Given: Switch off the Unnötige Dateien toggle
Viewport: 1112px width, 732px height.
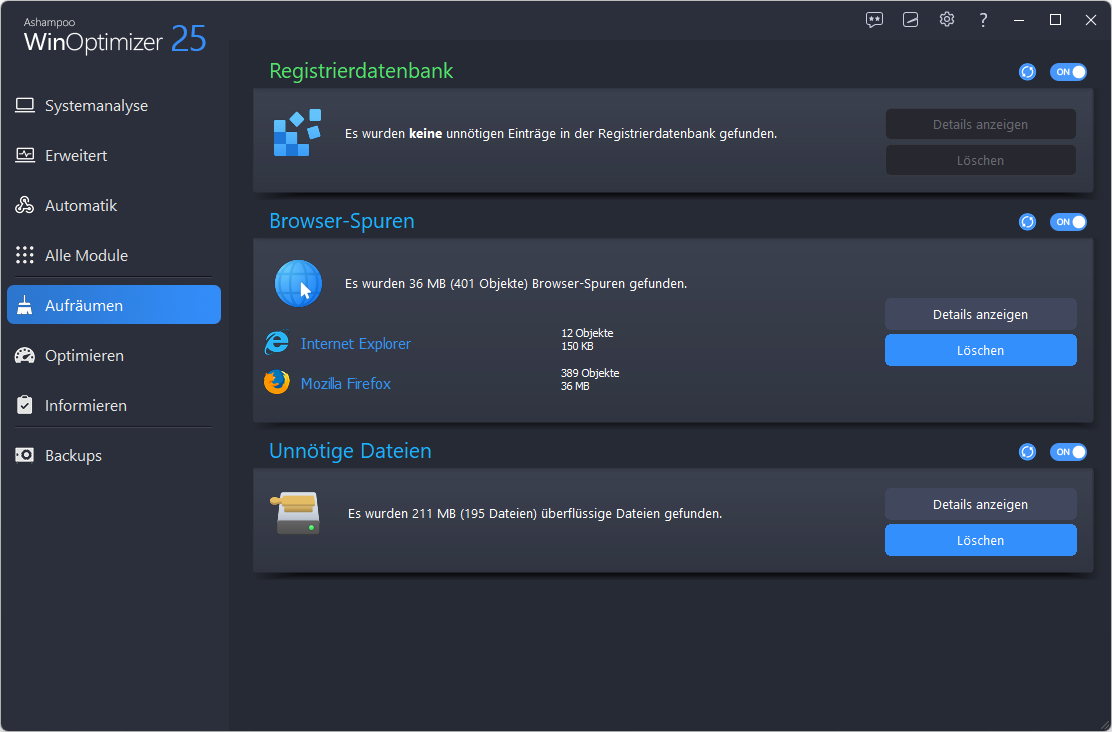Looking at the screenshot, I should [1068, 452].
